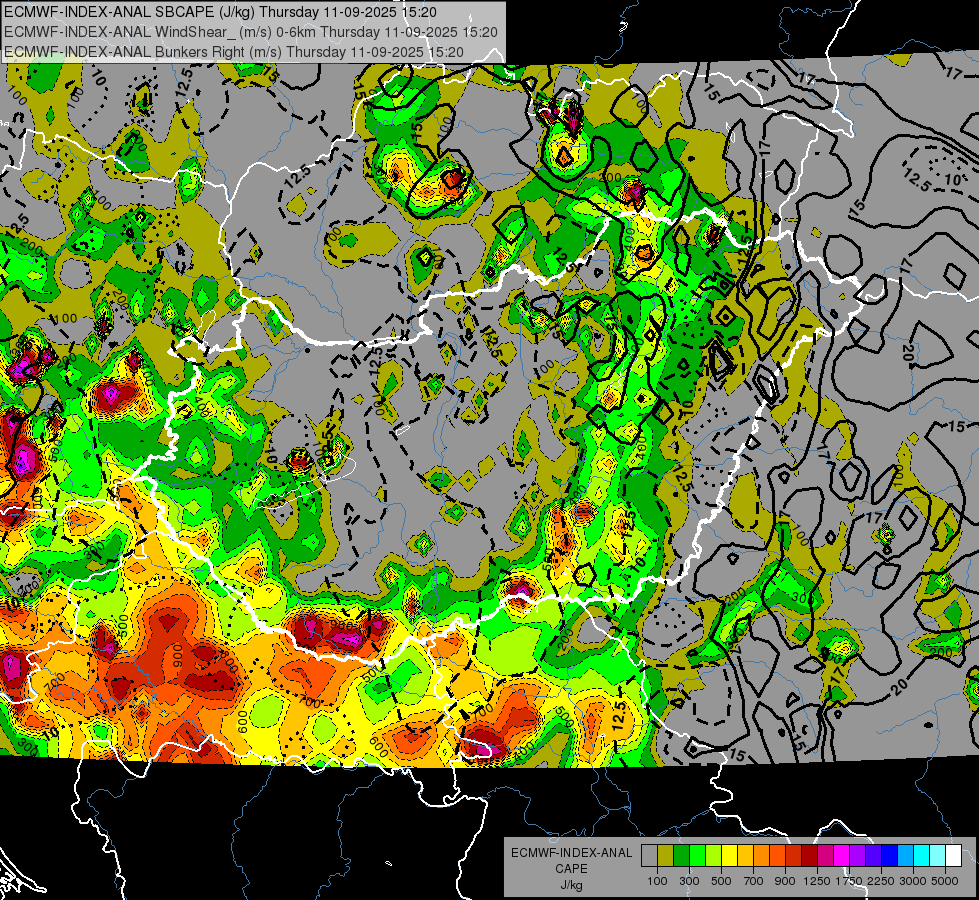This screenshot has height=900, width=979.
Task: Click the olive swatch in the CAPE legend
Action: point(666,856)
